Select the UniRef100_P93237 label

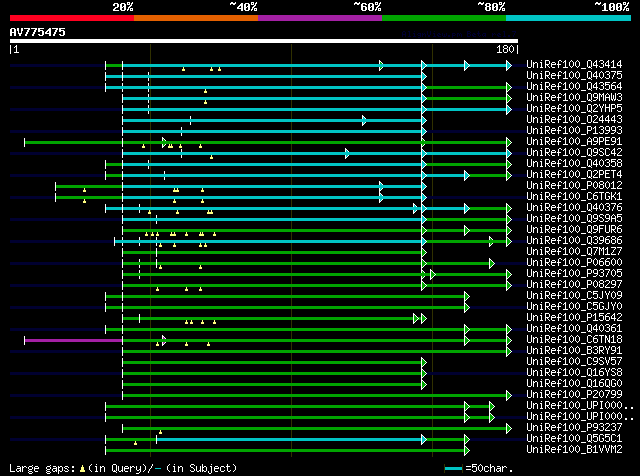tap(574, 428)
